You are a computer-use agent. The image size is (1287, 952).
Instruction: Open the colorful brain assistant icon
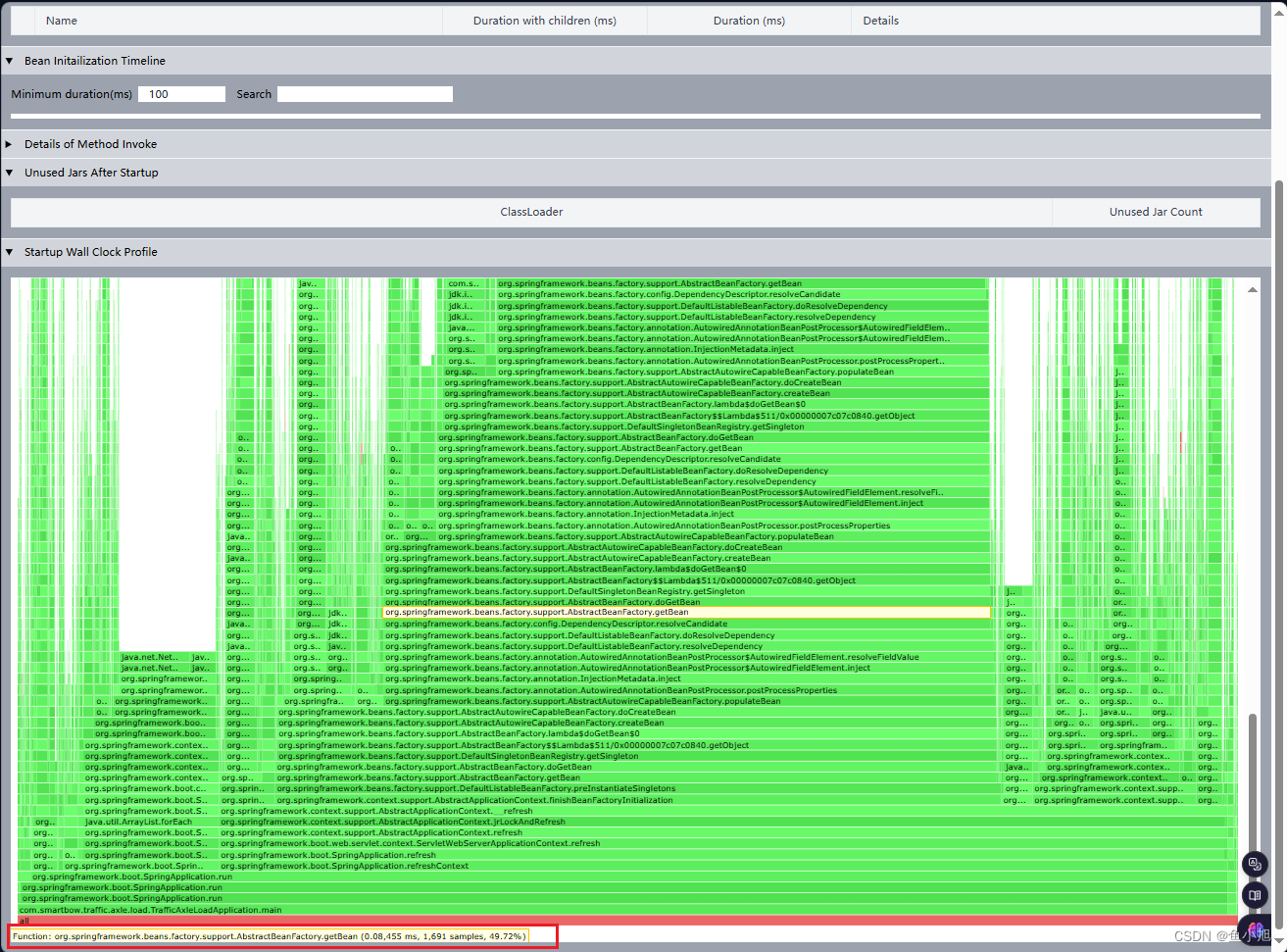tap(1256, 927)
